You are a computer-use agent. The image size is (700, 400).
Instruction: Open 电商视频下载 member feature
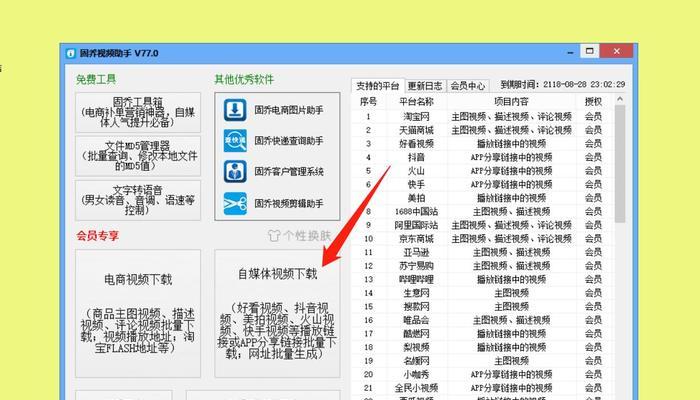pos(138,313)
